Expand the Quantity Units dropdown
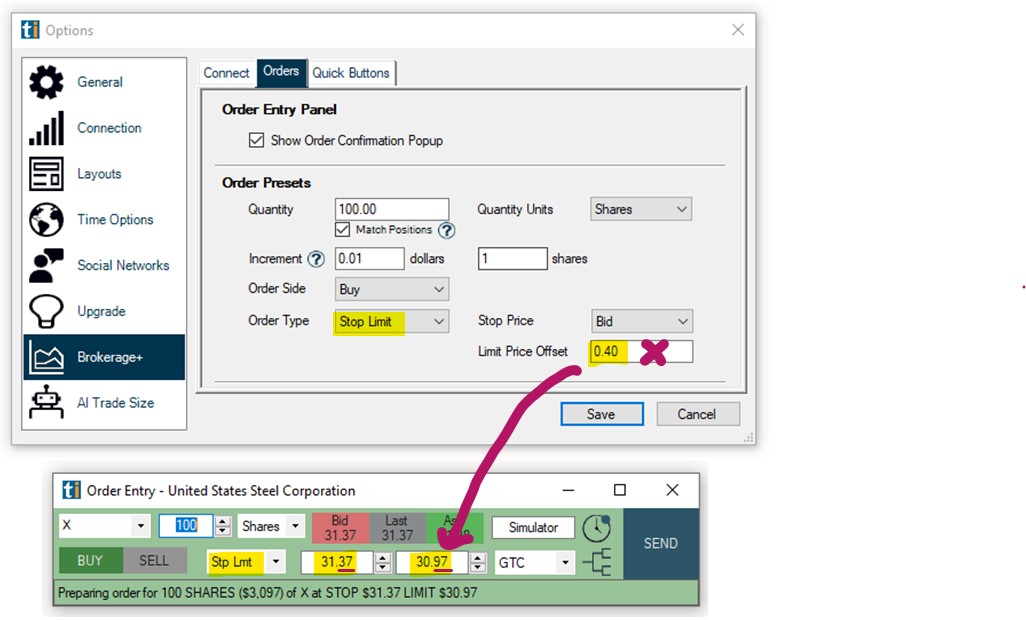This screenshot has height=620, width=1026. (x=641, y=210)
